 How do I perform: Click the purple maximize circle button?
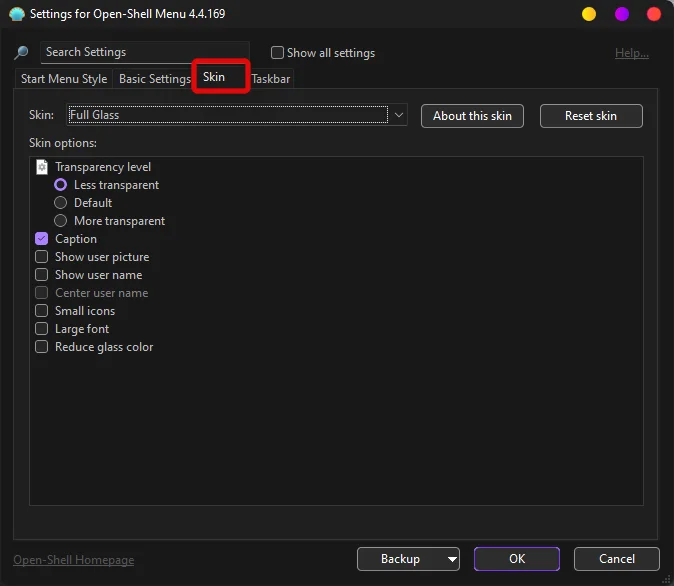(622, 14)
